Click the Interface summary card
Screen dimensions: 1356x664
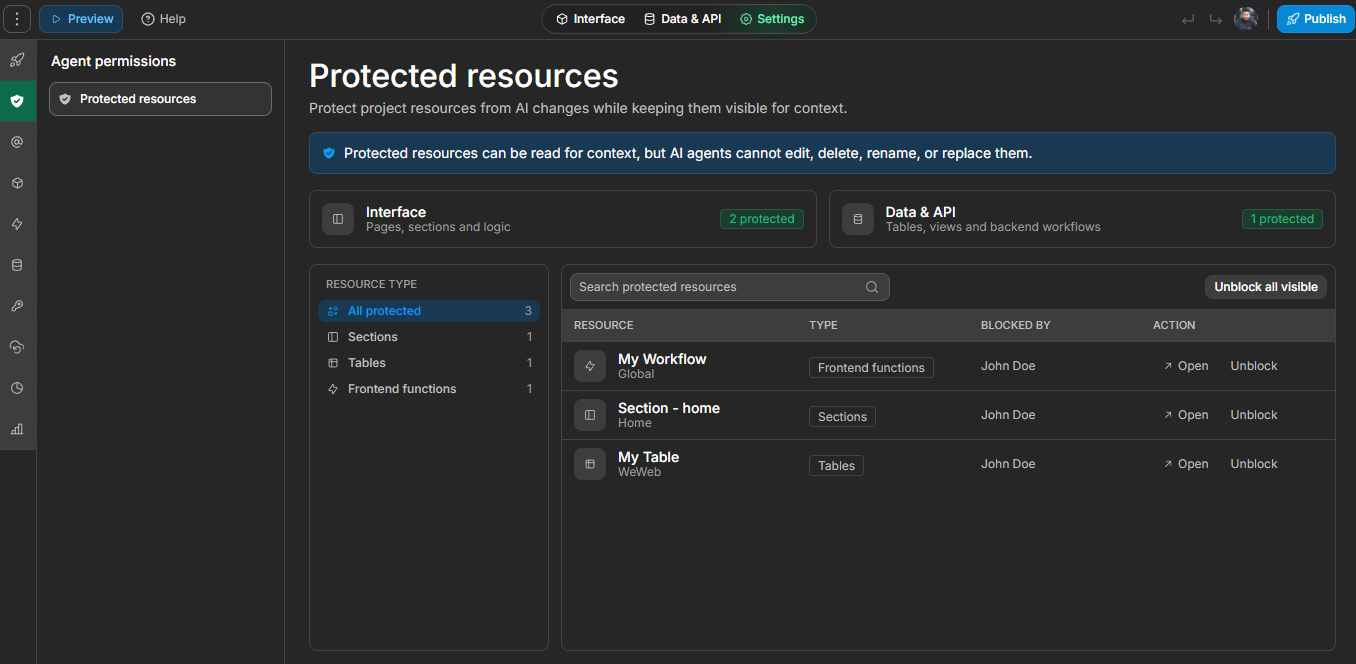click(x=563, y=219)
